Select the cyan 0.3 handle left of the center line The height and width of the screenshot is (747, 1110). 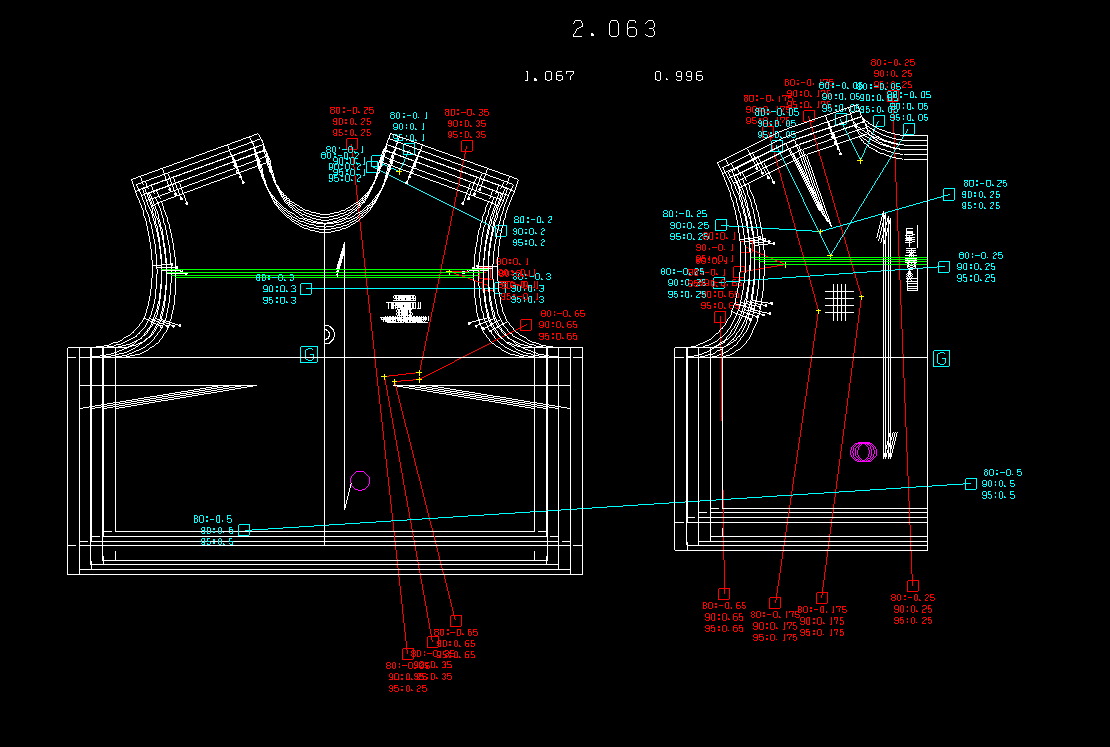(306, 289)
